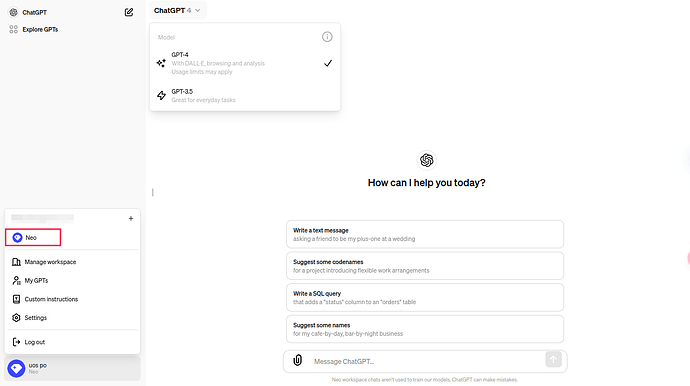Choose the GPT-3.5 model option

[x=245, y=96]
